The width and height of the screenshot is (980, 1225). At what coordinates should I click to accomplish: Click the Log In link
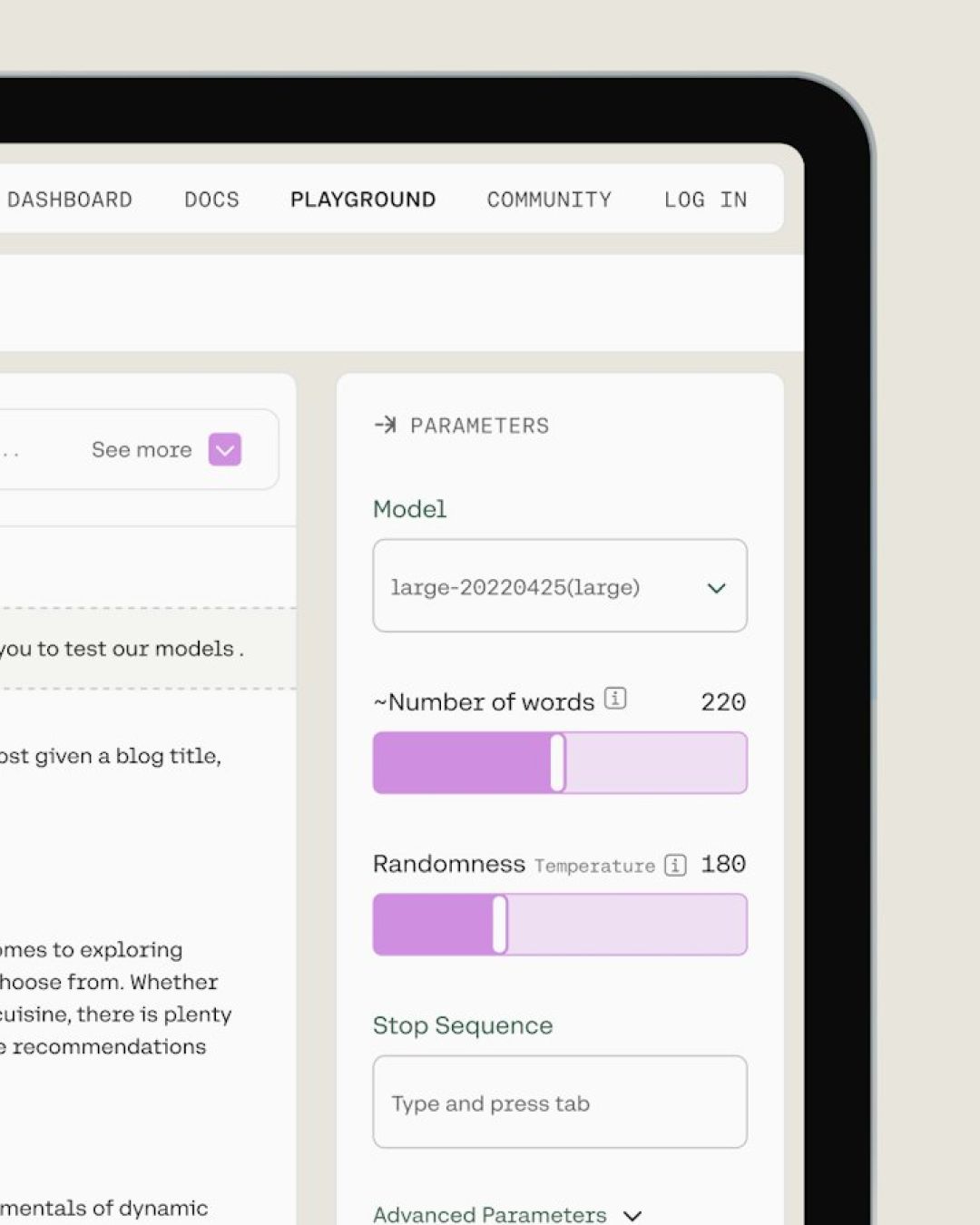click(x=706, y=200)
